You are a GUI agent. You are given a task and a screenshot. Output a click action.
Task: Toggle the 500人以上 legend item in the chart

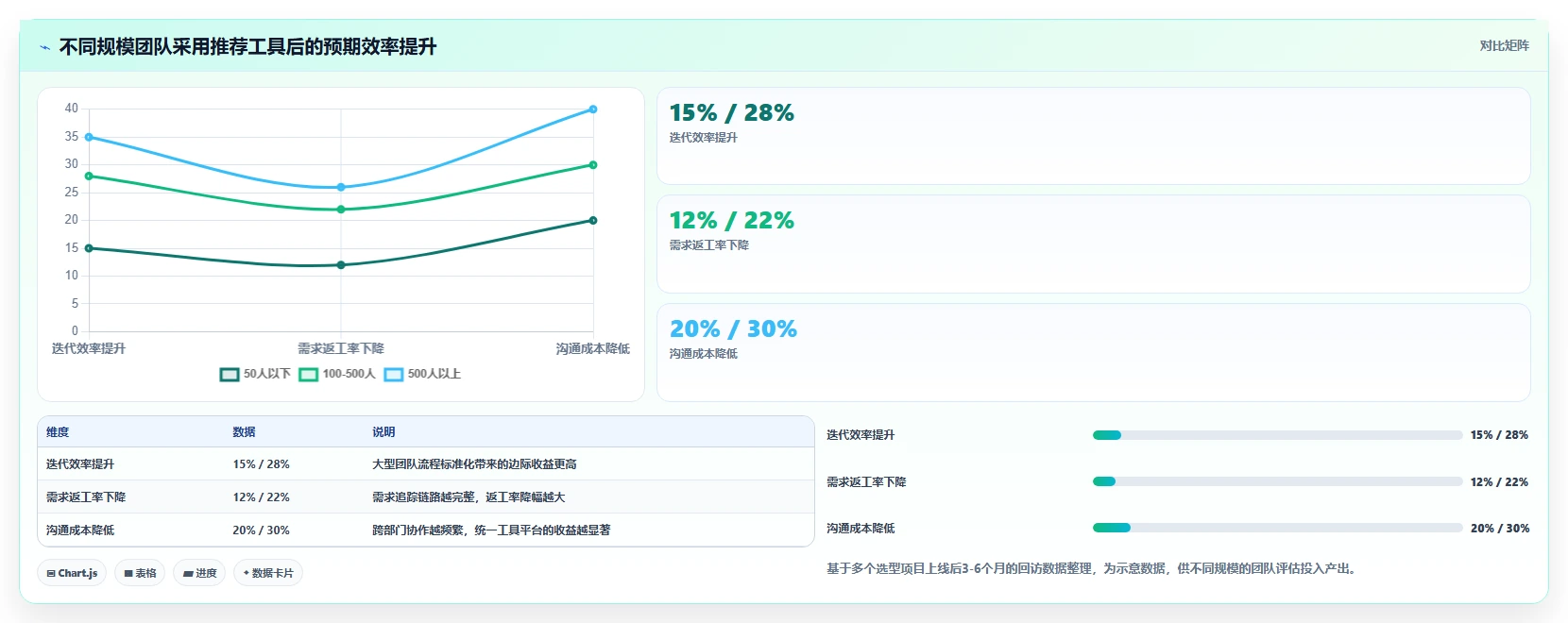[422, 374]
